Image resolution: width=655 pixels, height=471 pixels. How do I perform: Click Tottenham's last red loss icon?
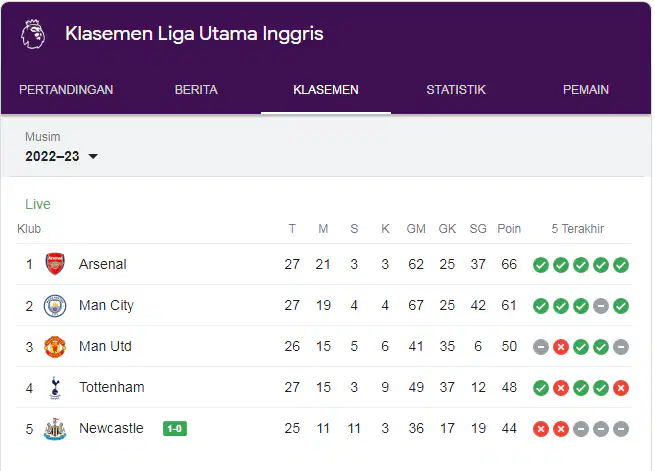(x=621, y=388)
